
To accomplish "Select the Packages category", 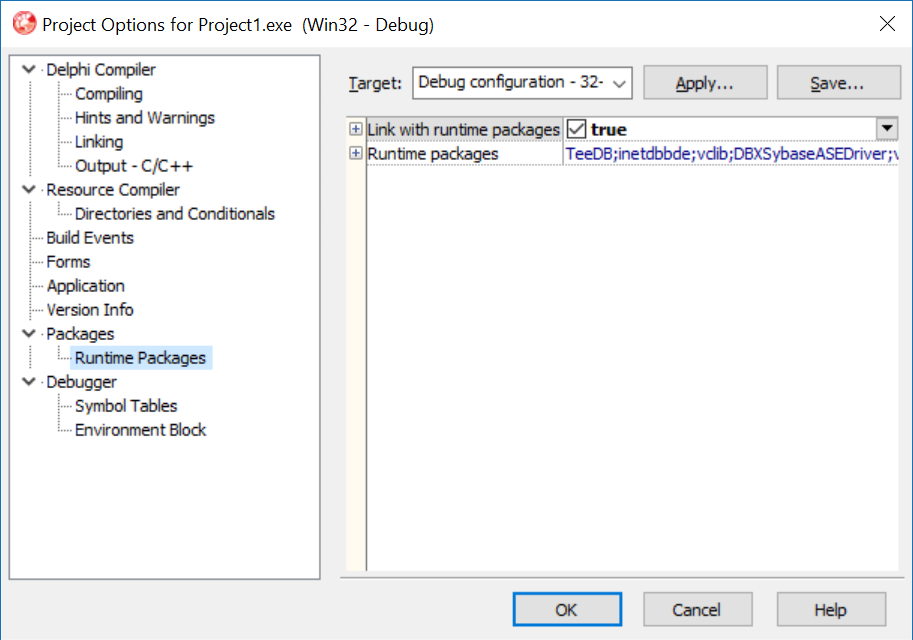I will coord(80,334).
